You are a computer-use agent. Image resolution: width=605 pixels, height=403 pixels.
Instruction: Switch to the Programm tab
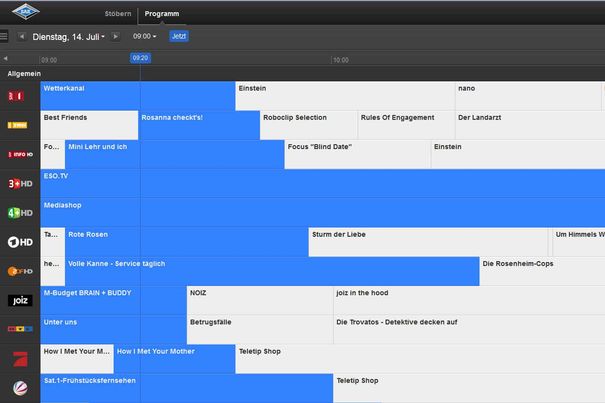click(161, 14)
